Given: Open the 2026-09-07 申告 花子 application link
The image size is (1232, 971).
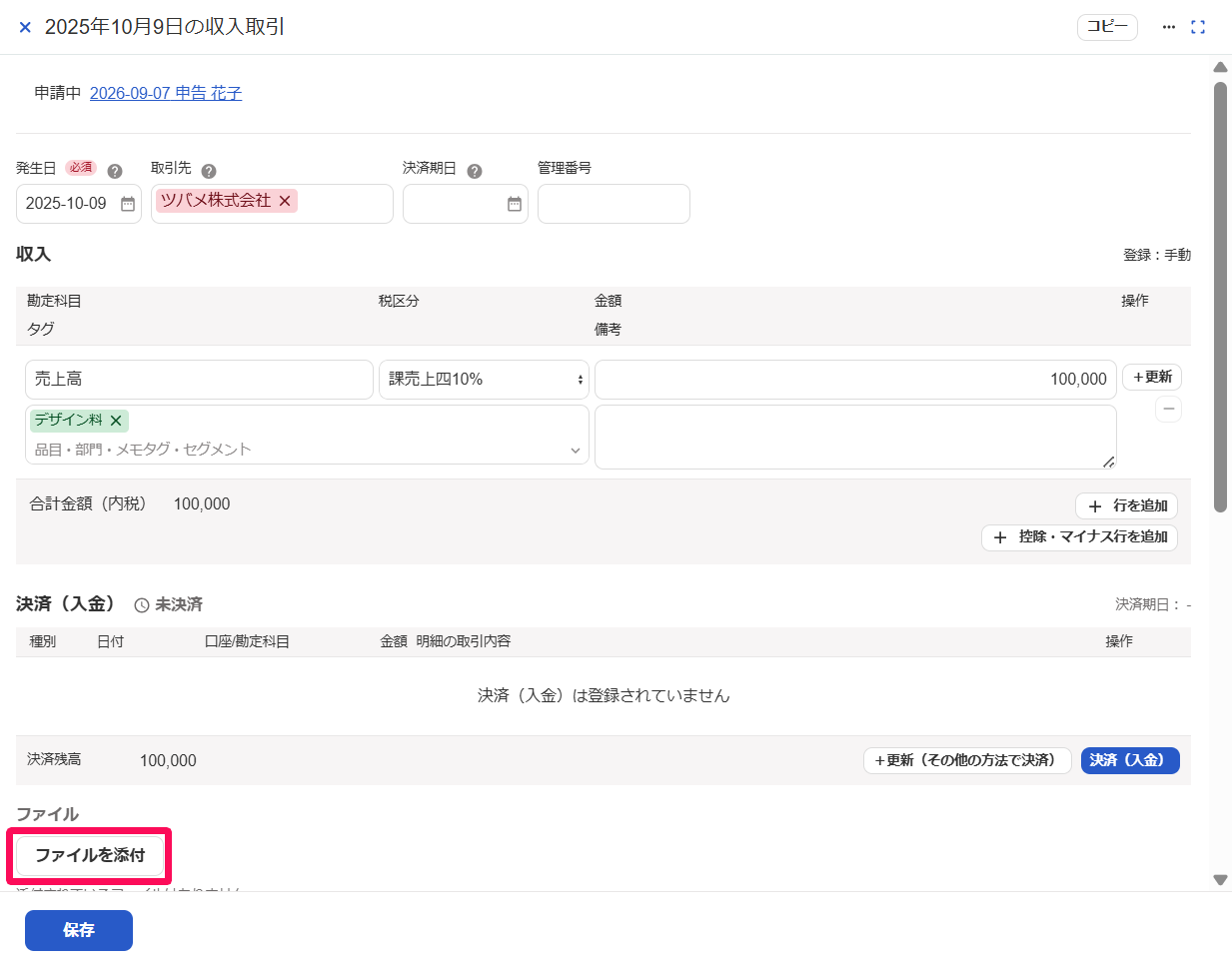Looking at the screenshot, I should point(166,93).
